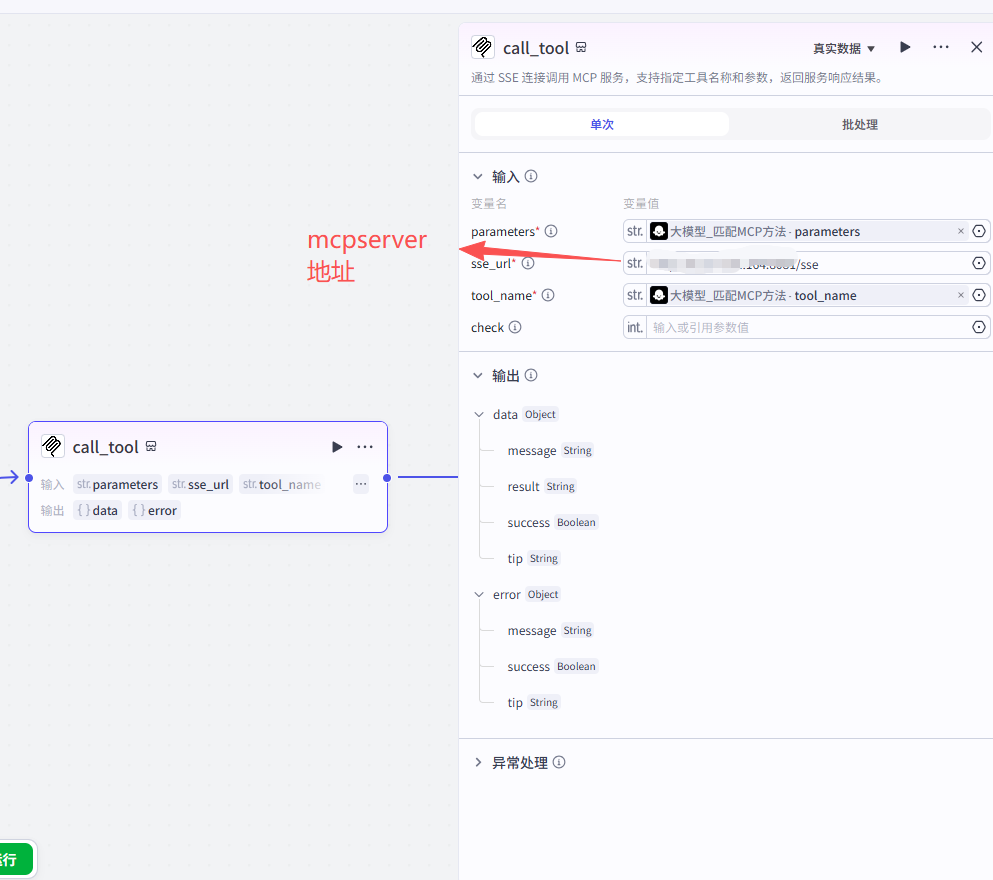Screen dimensions: 993x880
Task: Remove the tool_name variable reference with its x
Action: coord(961,295)
